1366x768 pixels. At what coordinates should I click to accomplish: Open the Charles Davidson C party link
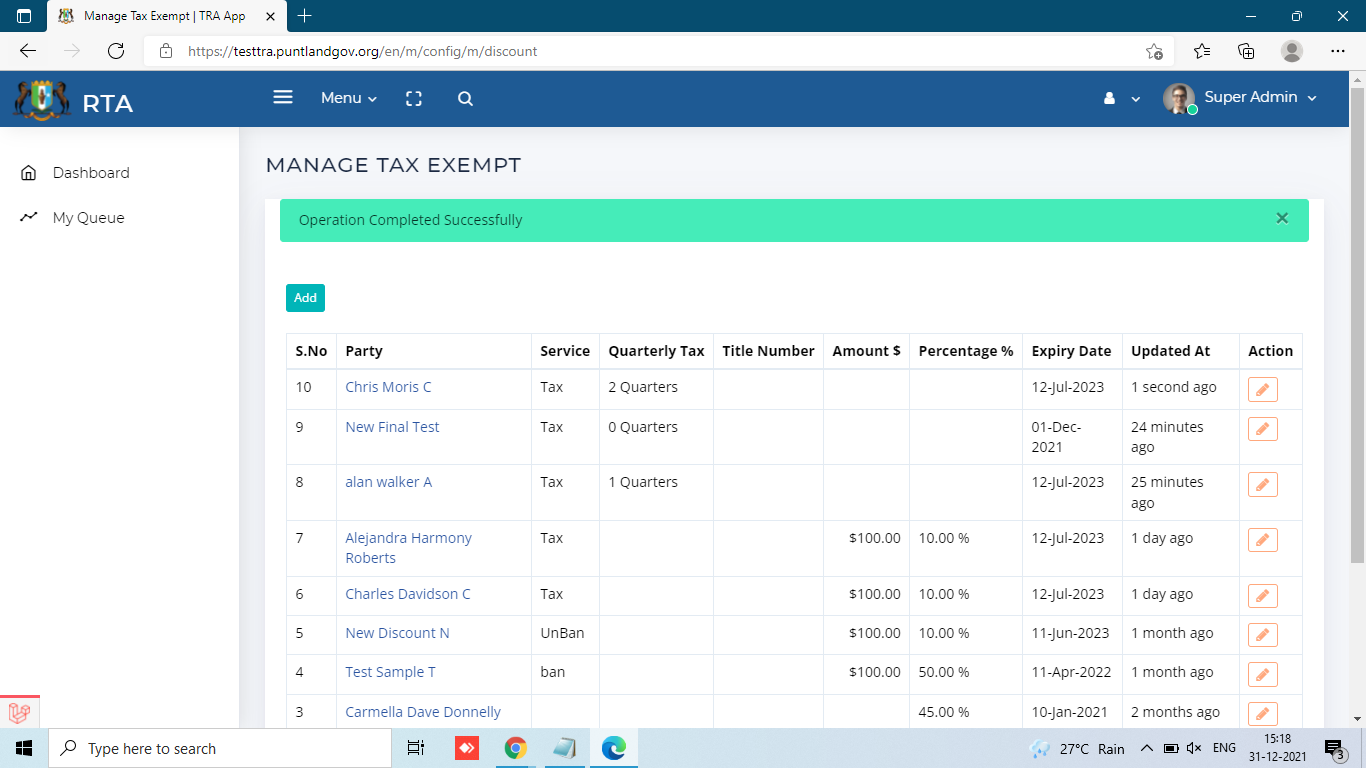click(x=408, y=594)
